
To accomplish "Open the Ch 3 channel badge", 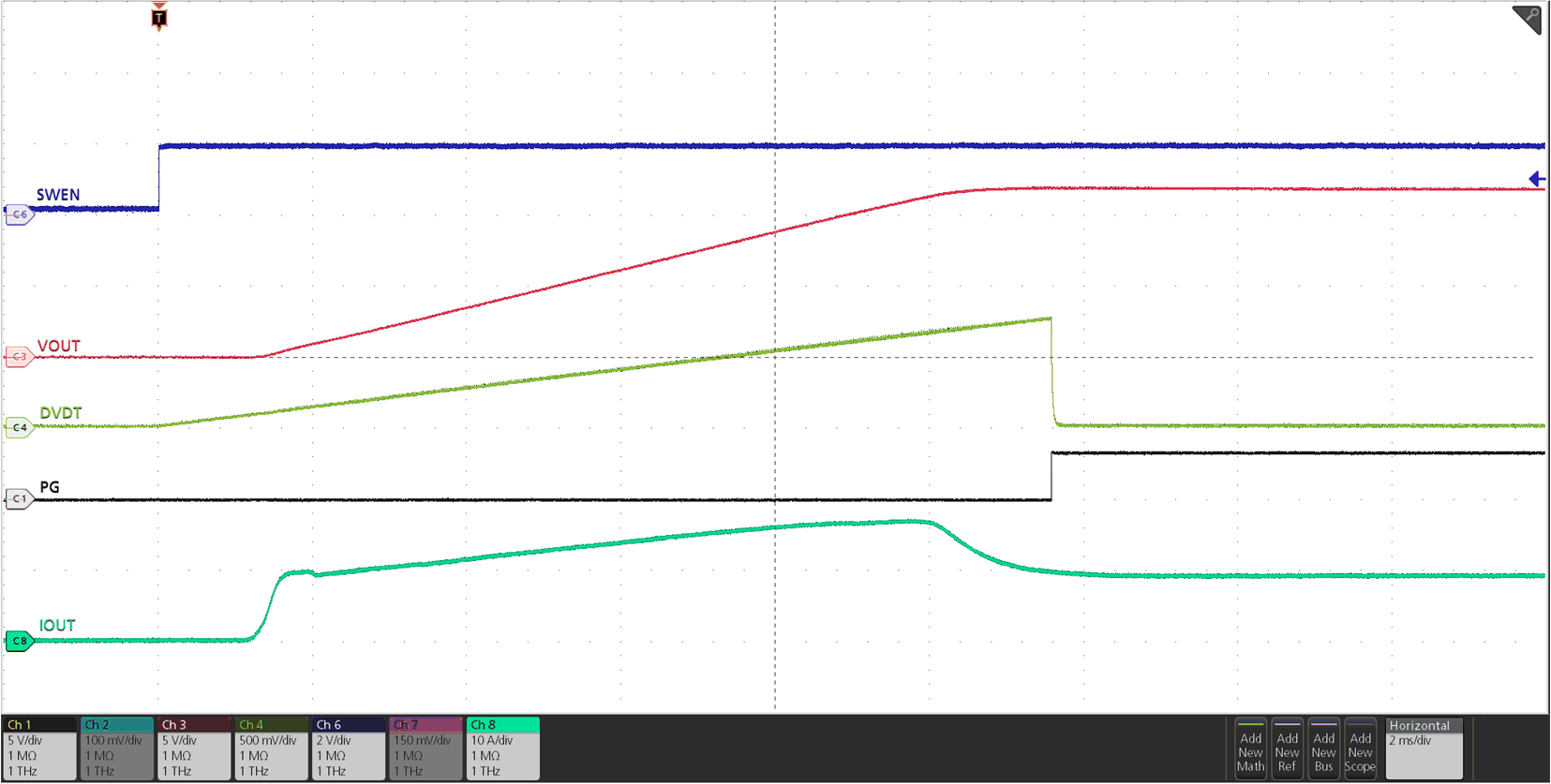I will [194, 748].
